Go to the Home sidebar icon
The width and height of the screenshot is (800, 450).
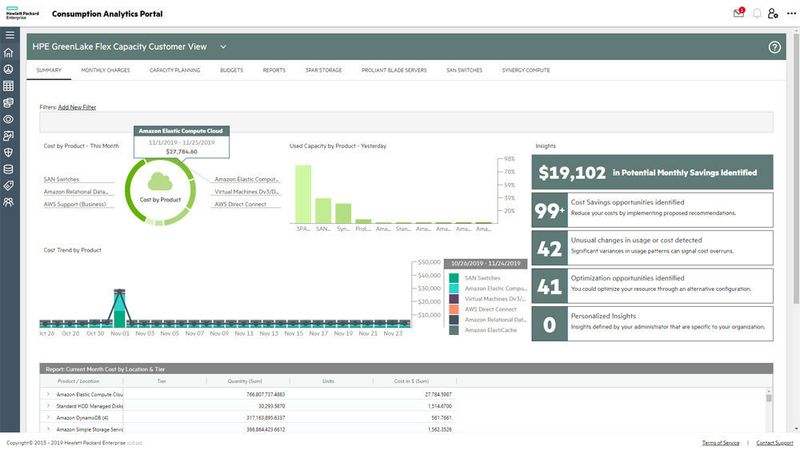[x=9, y=53]
